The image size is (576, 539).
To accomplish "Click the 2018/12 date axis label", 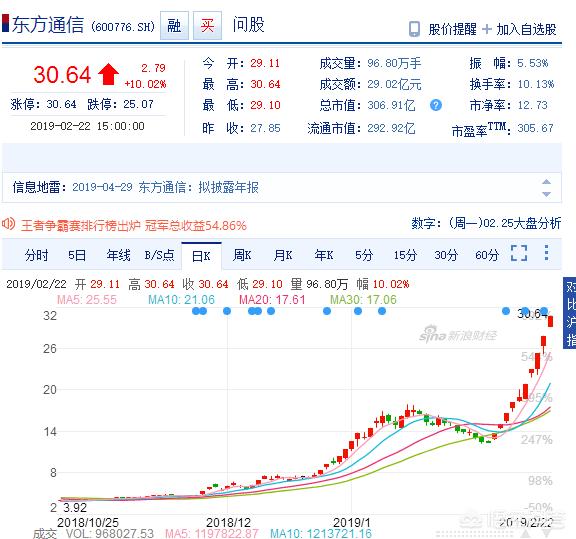I will [x=228, y=522].
